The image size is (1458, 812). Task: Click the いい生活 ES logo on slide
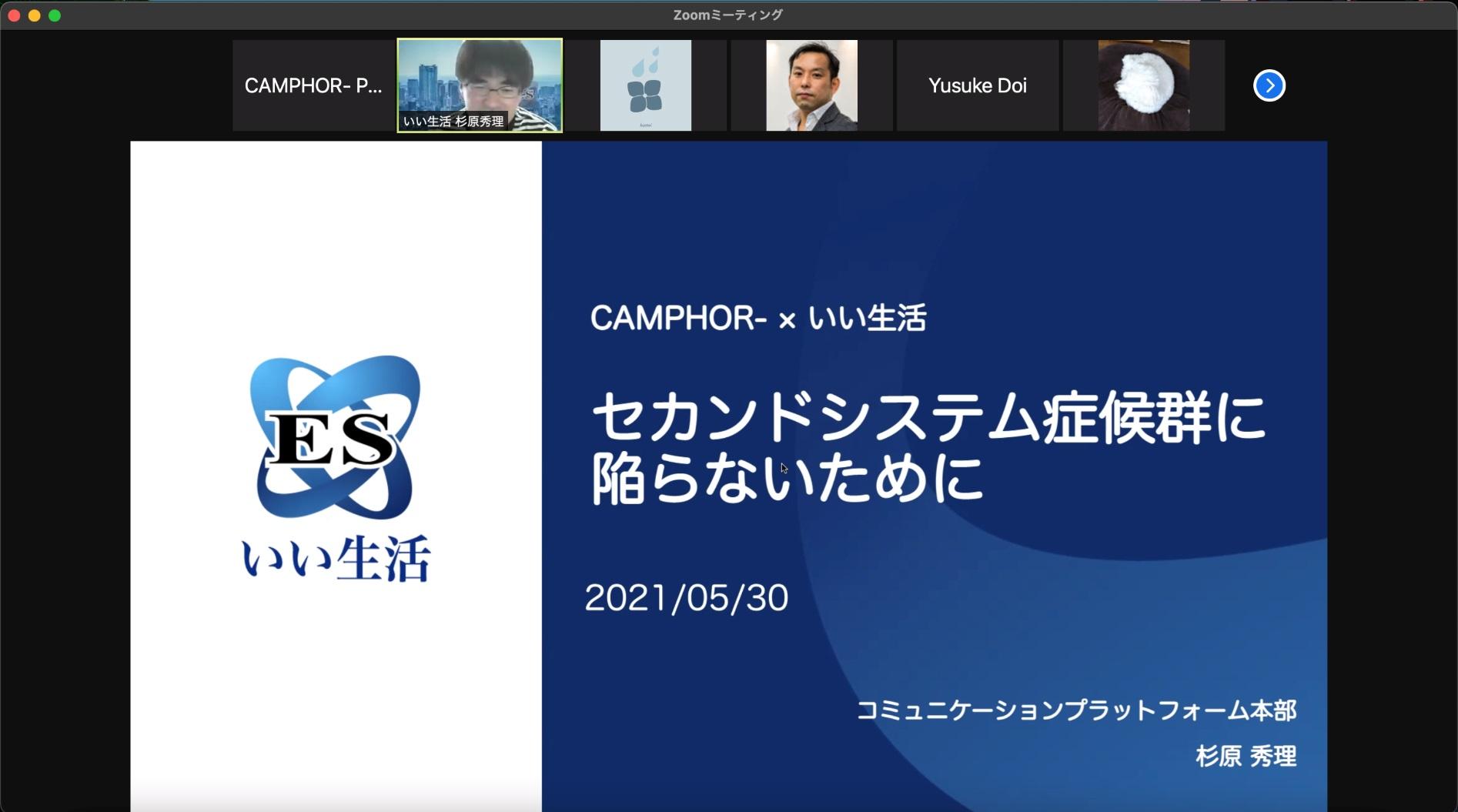(x=336, y=468)
